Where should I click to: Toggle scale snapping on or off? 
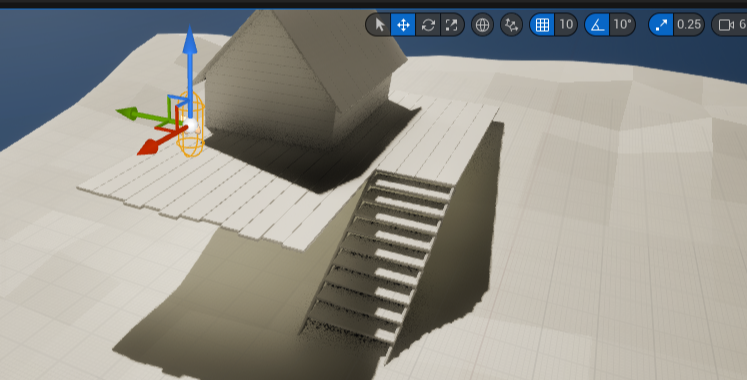coord(661,25)
